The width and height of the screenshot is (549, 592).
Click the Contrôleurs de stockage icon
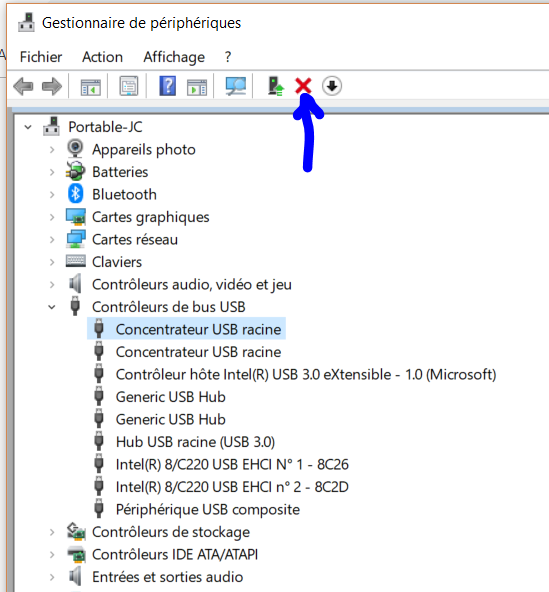76,531
